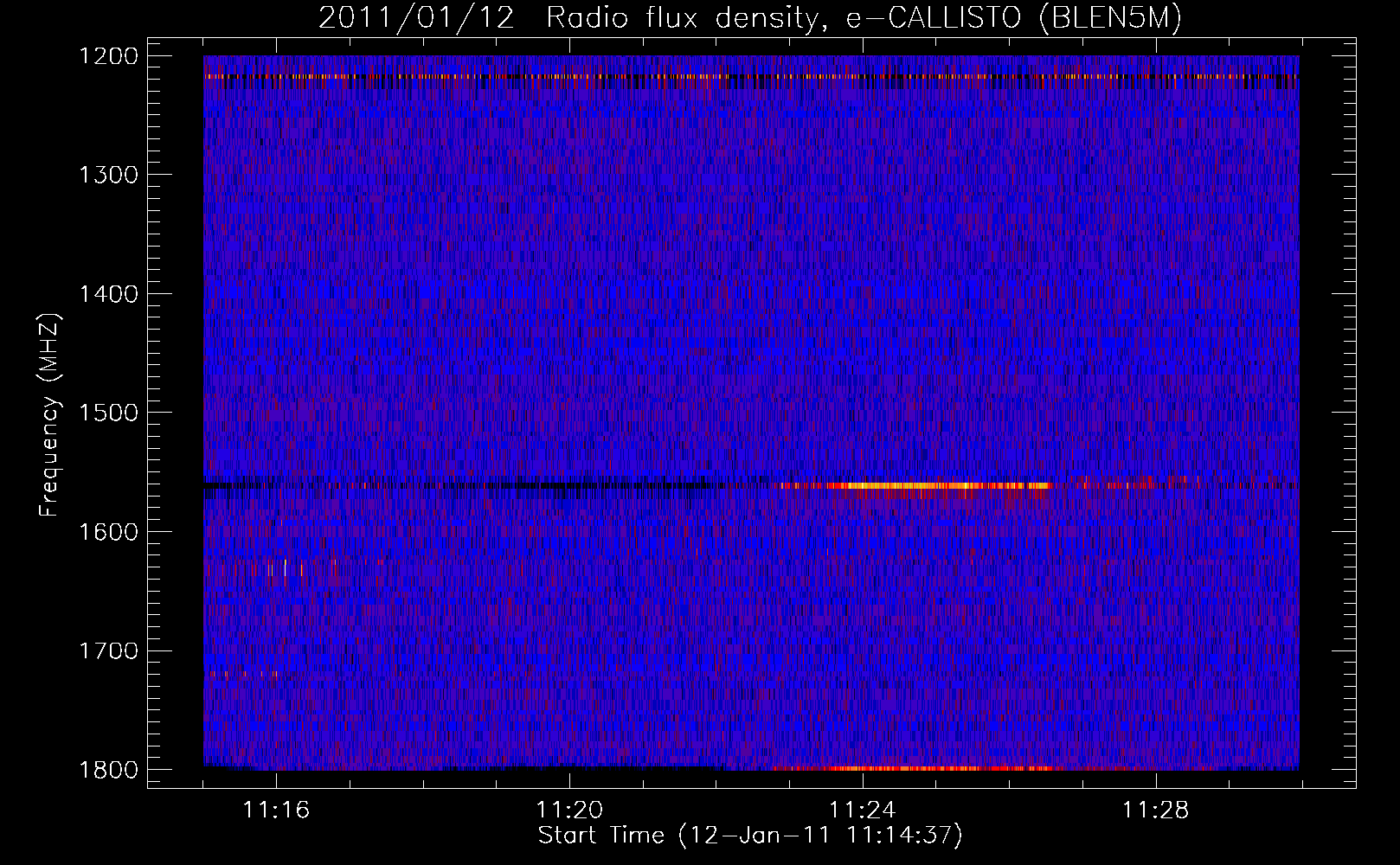Select the 1400 frequency tick label
The image size is (1400, 865).
click(x=109, y=294)
